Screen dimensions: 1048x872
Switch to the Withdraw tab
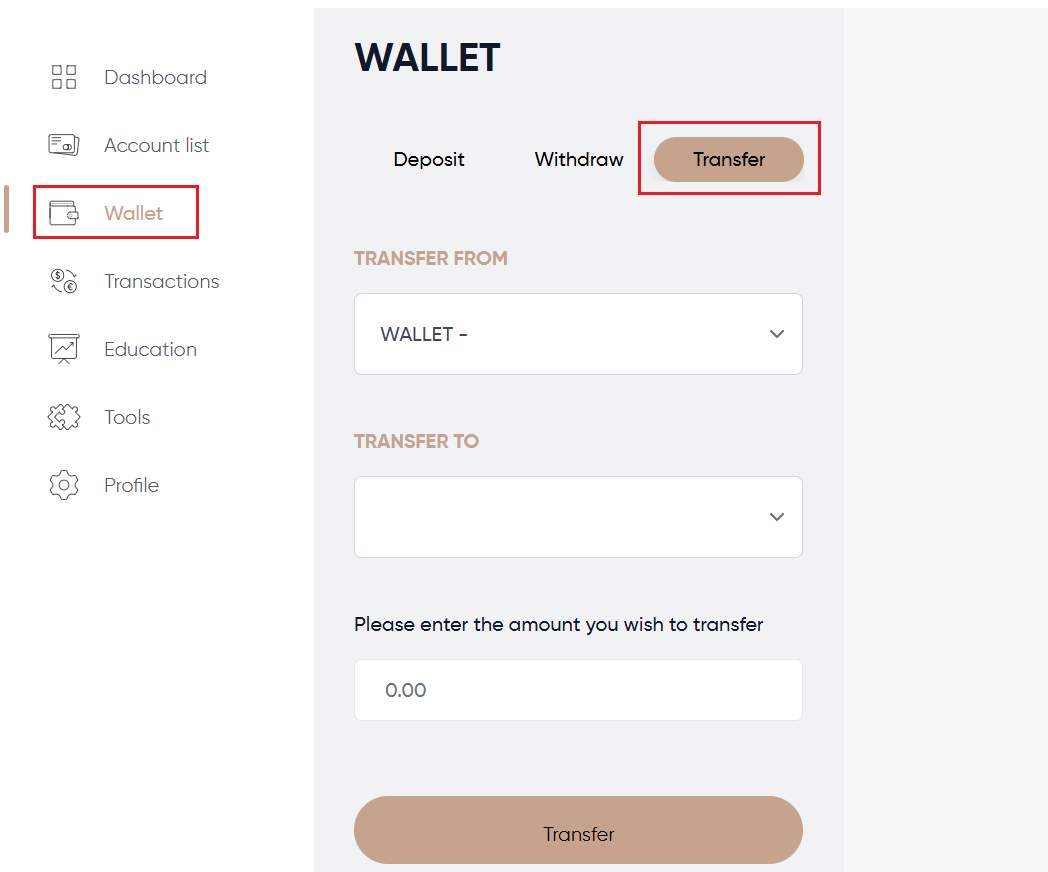pos(579,159)
